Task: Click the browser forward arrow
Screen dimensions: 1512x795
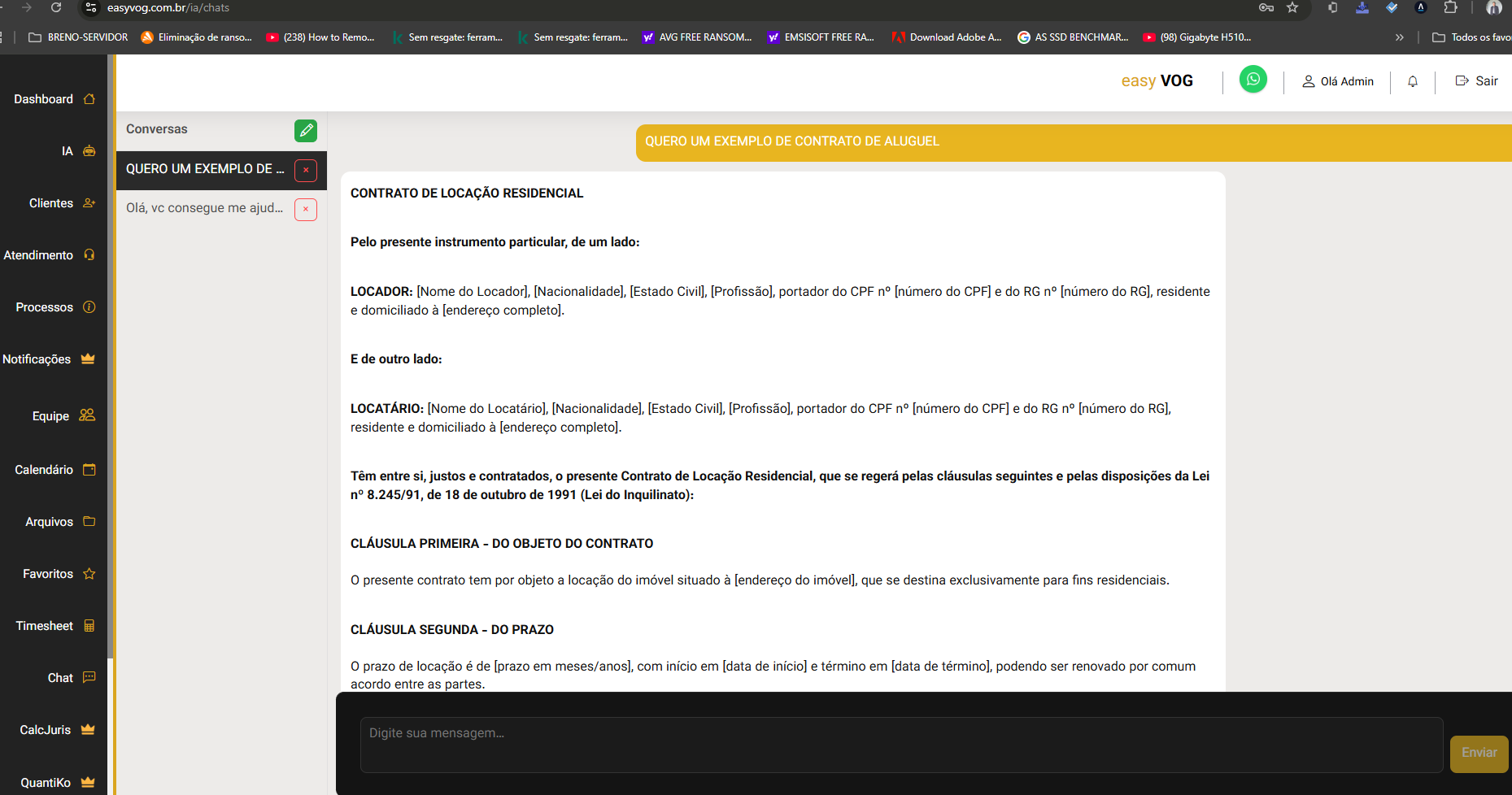Action: pos(27,7)
